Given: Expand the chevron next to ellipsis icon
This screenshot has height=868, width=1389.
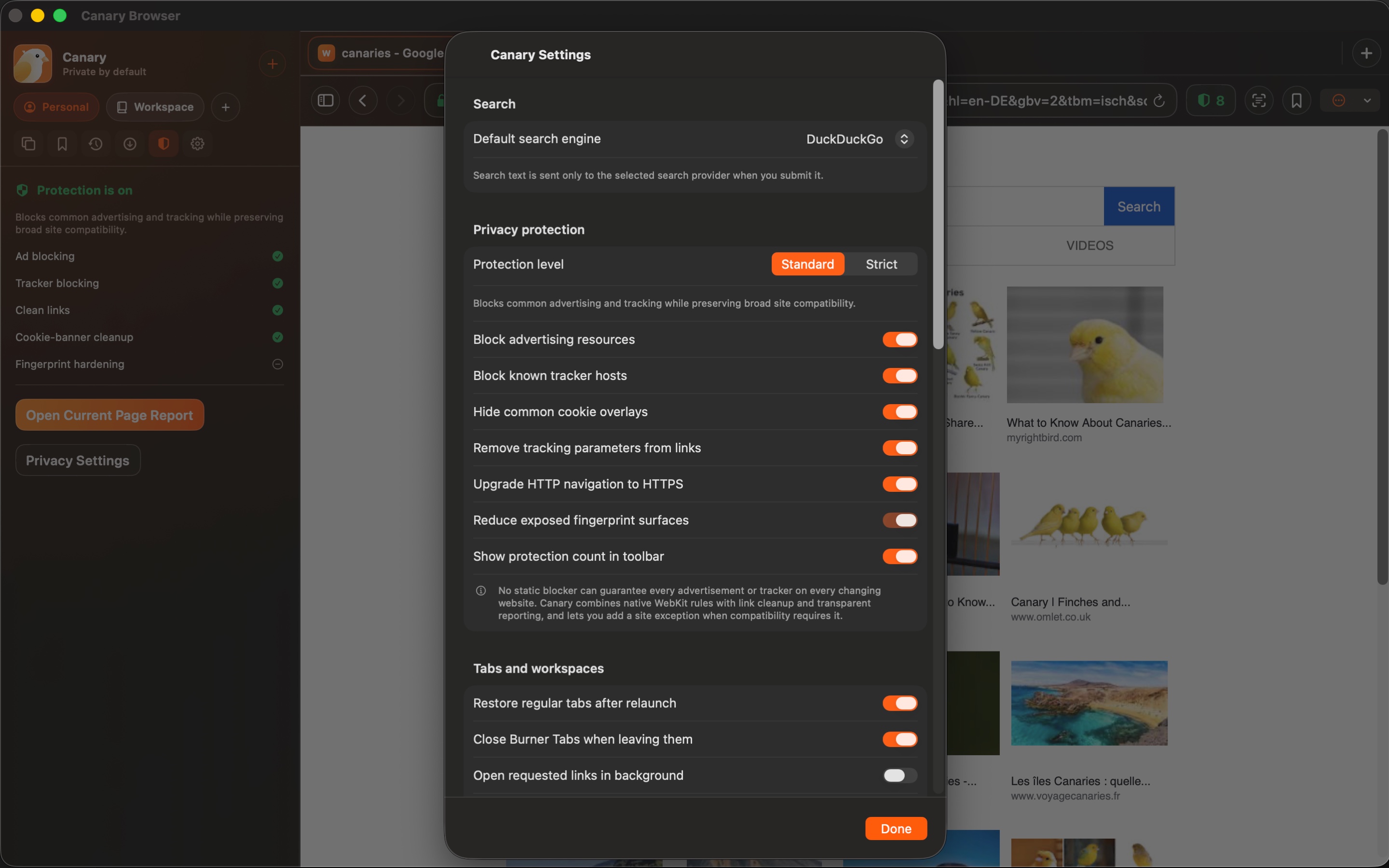Looking at the screenshot, I should (x=1367, y=100).
